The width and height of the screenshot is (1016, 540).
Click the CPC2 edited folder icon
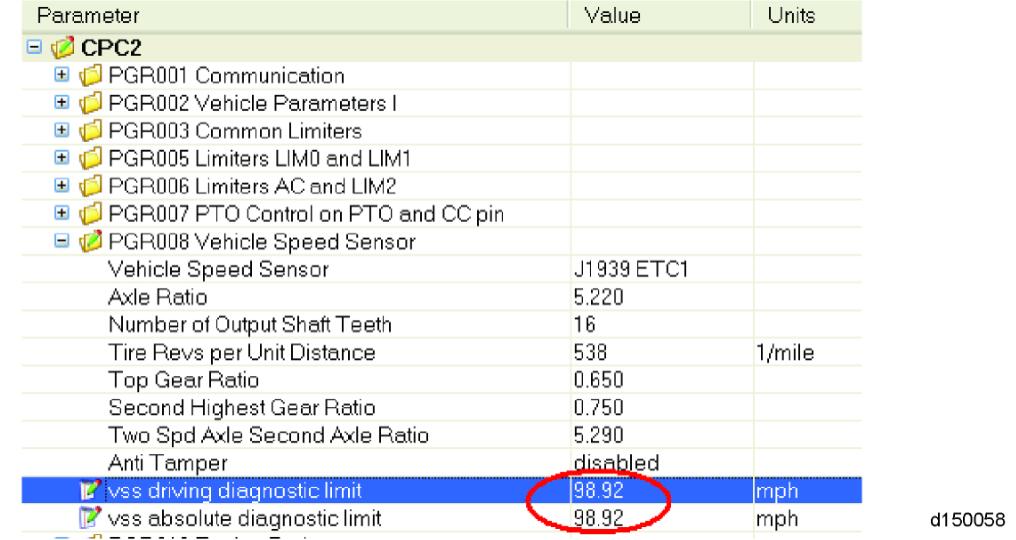63,47
